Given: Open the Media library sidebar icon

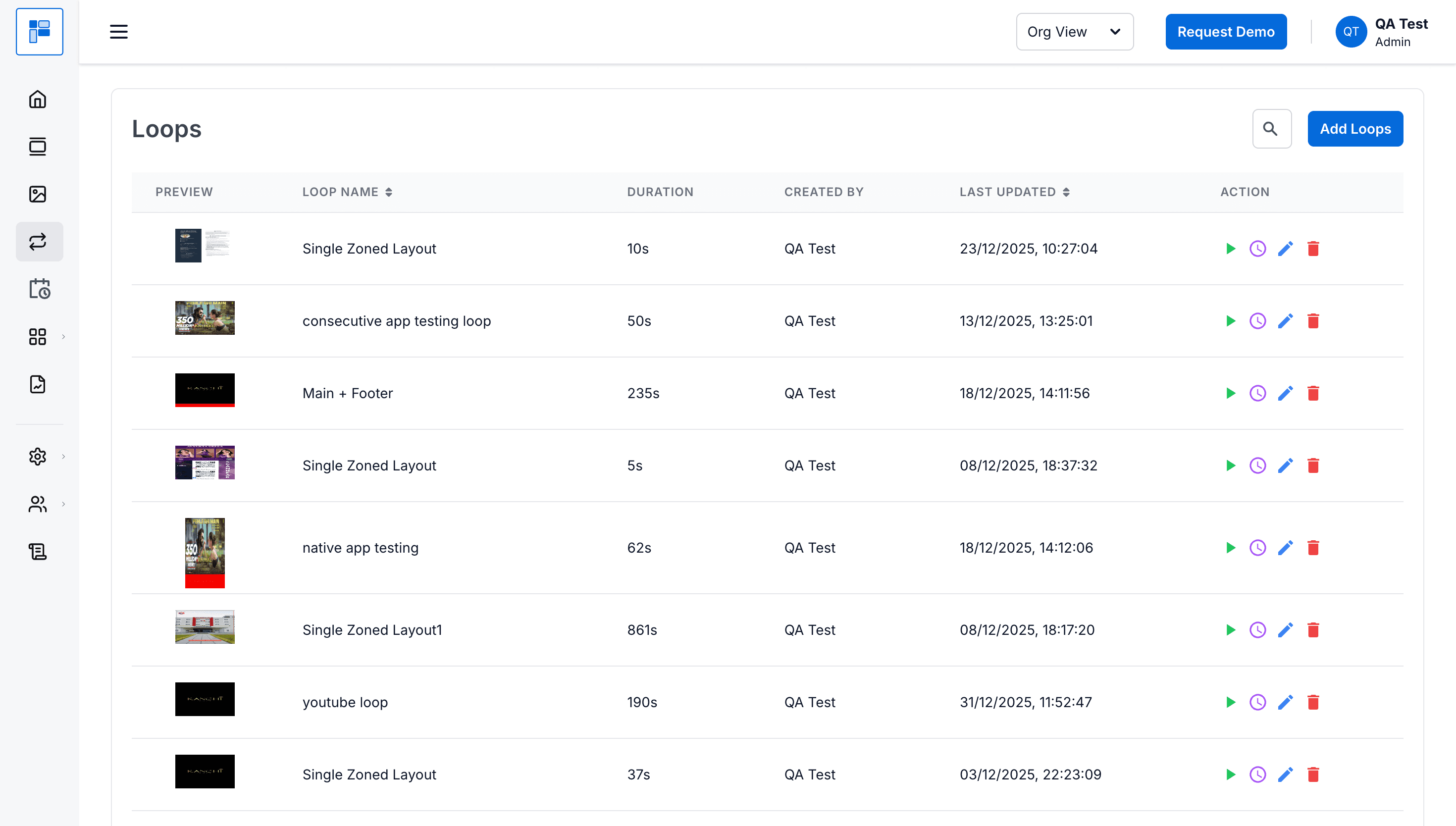Looking at the screenshot, I should coord(38,194).
